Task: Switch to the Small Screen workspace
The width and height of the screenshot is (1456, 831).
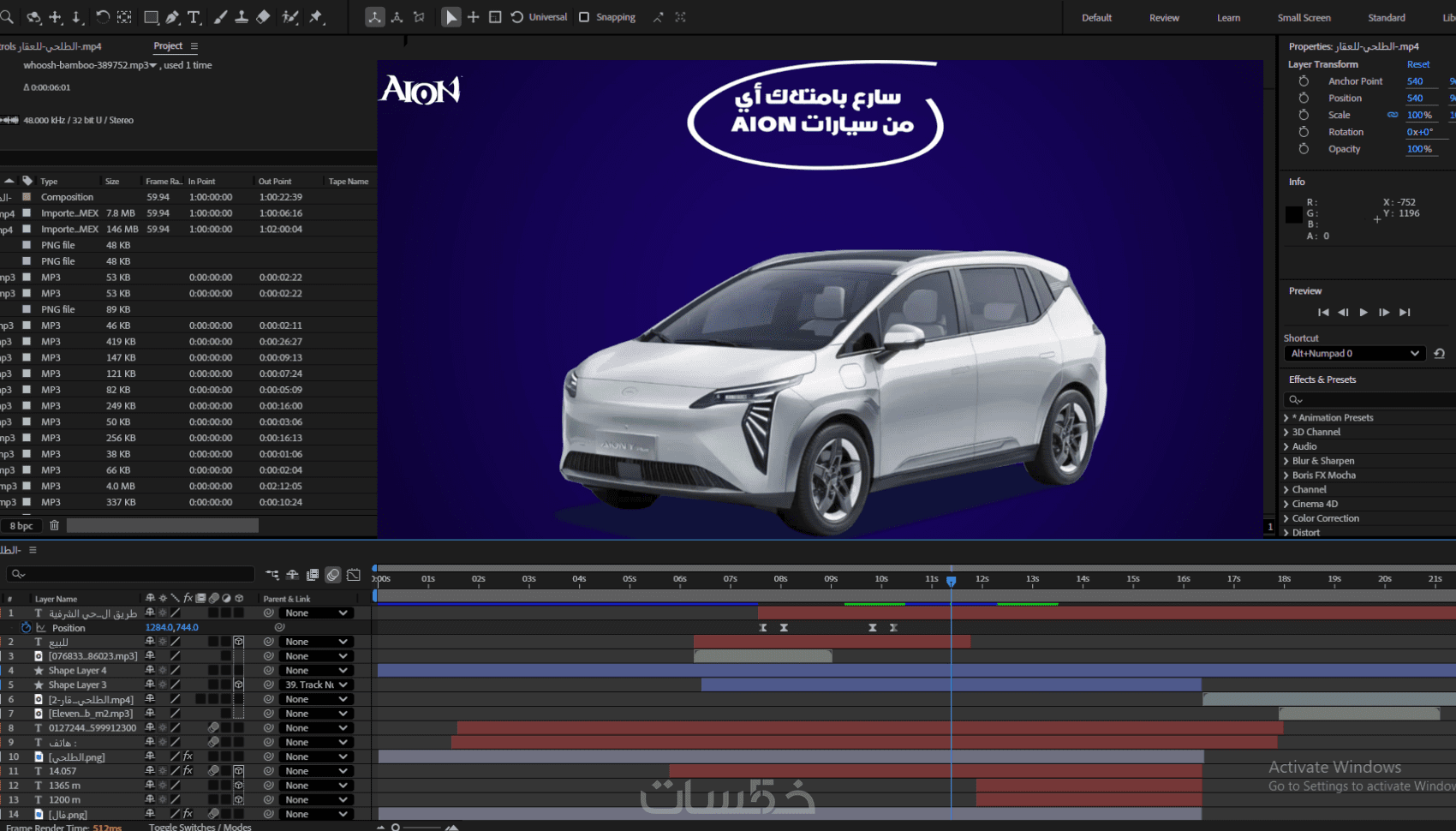Action: [x=1304, y=17]
